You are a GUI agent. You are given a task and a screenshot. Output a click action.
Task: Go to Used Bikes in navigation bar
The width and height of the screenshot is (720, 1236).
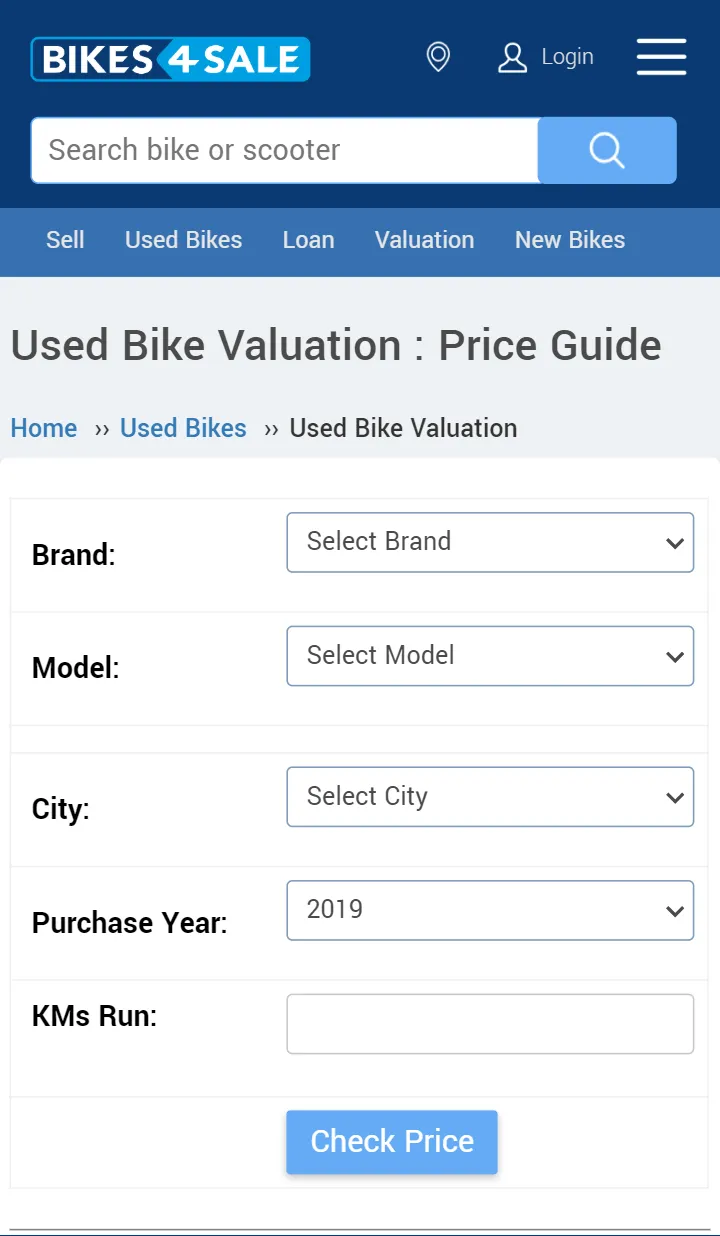(184, 240)
